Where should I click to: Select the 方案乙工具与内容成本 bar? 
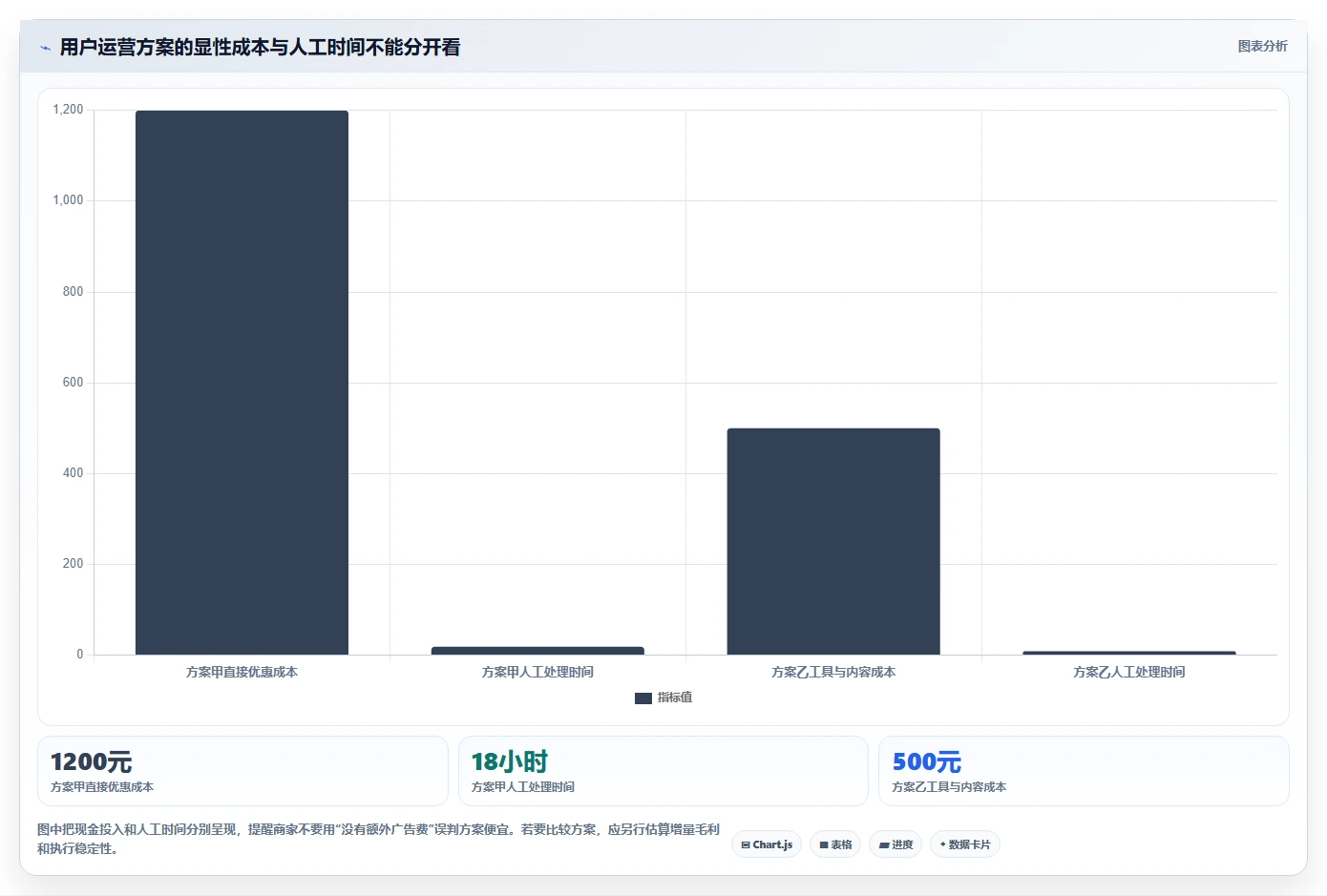point(833,541)
